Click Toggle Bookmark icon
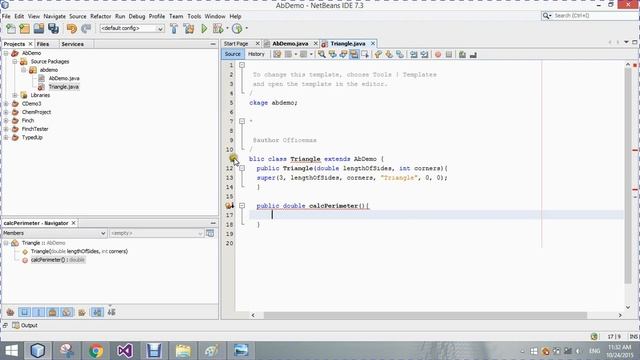Screen dimensions: 640x360 [400, 54]
